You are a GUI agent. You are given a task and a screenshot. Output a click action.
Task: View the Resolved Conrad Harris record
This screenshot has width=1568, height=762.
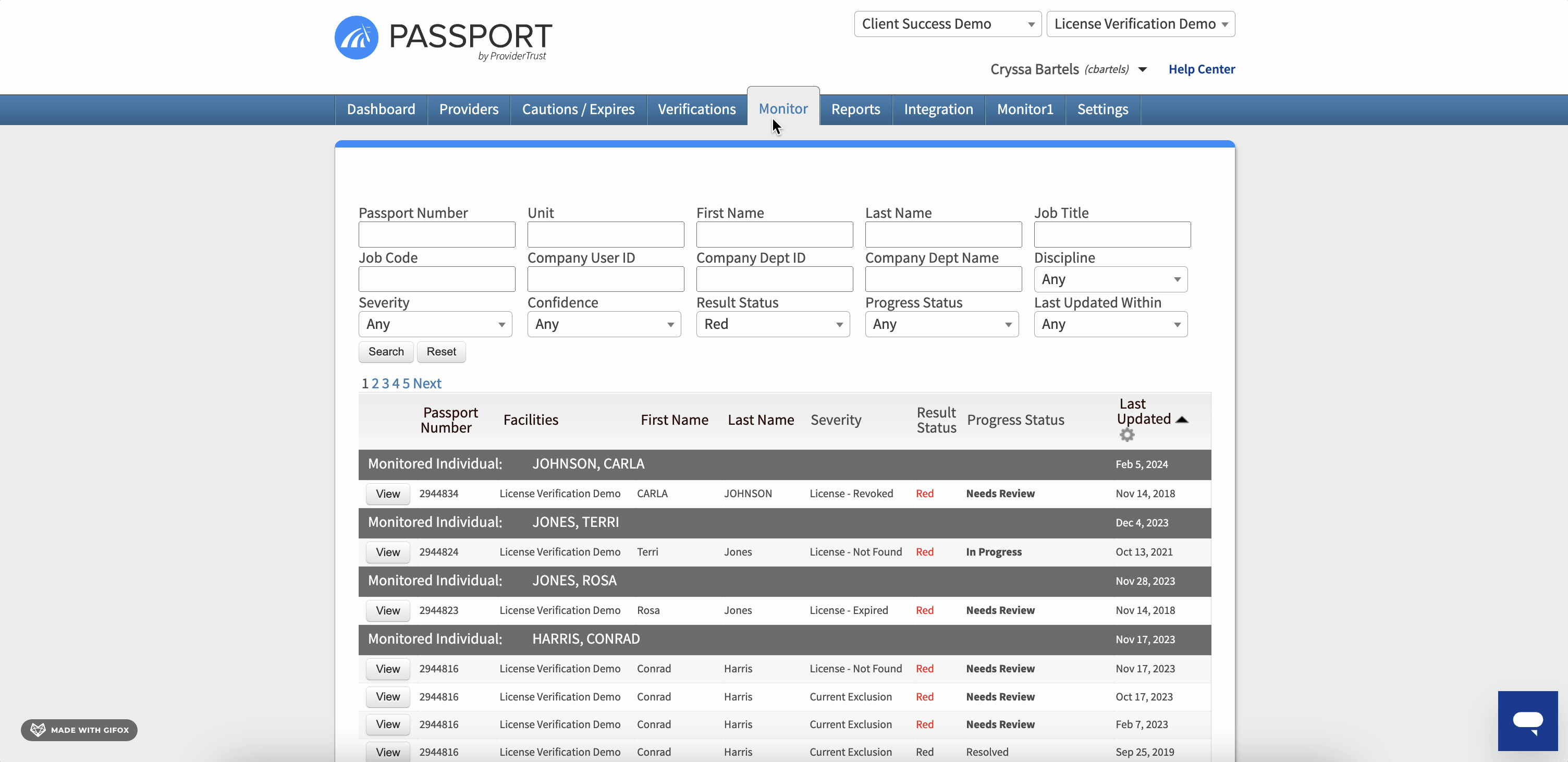pos(388,752)
